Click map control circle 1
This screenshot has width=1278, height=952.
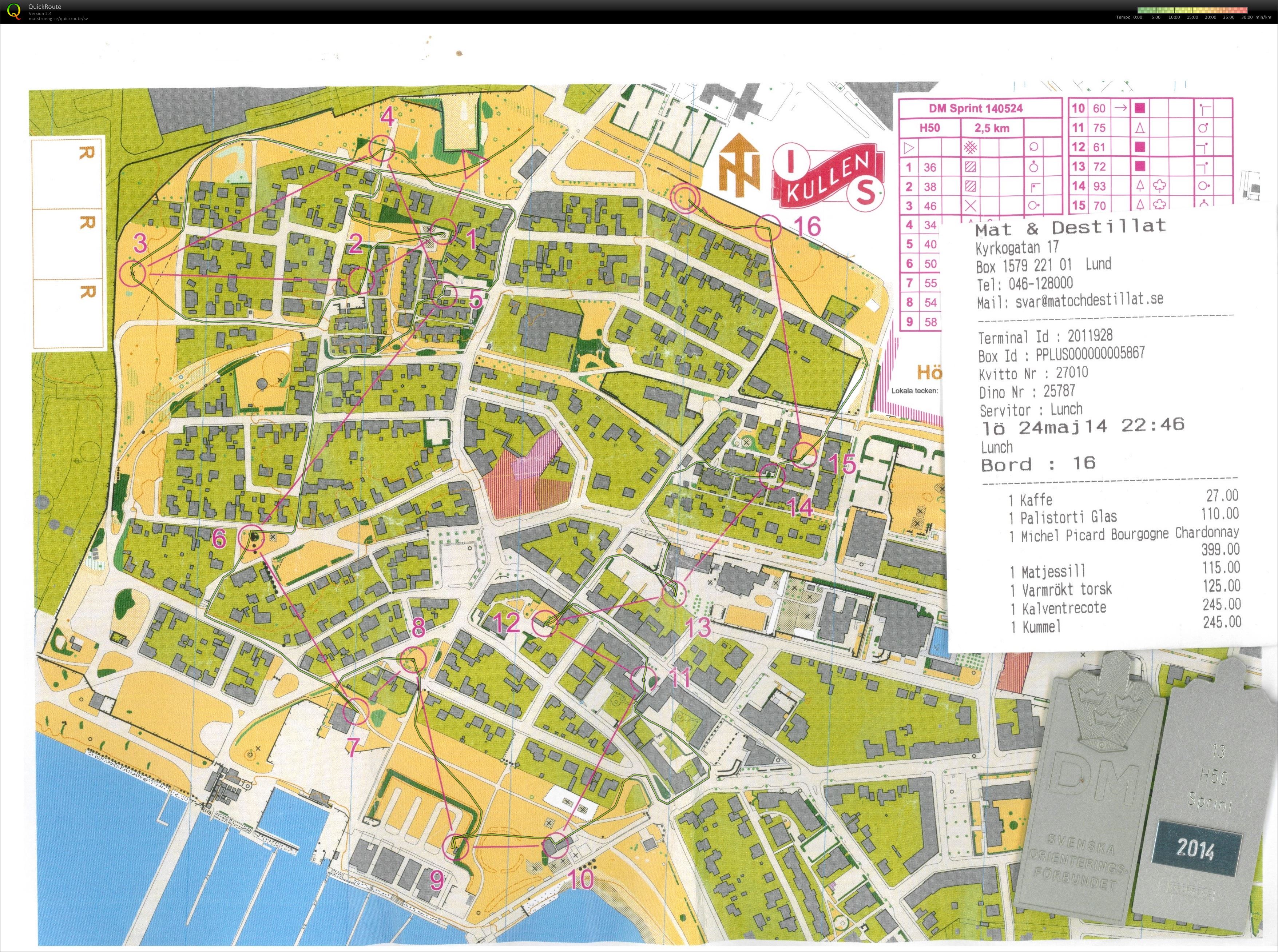[x=443, y=231]
